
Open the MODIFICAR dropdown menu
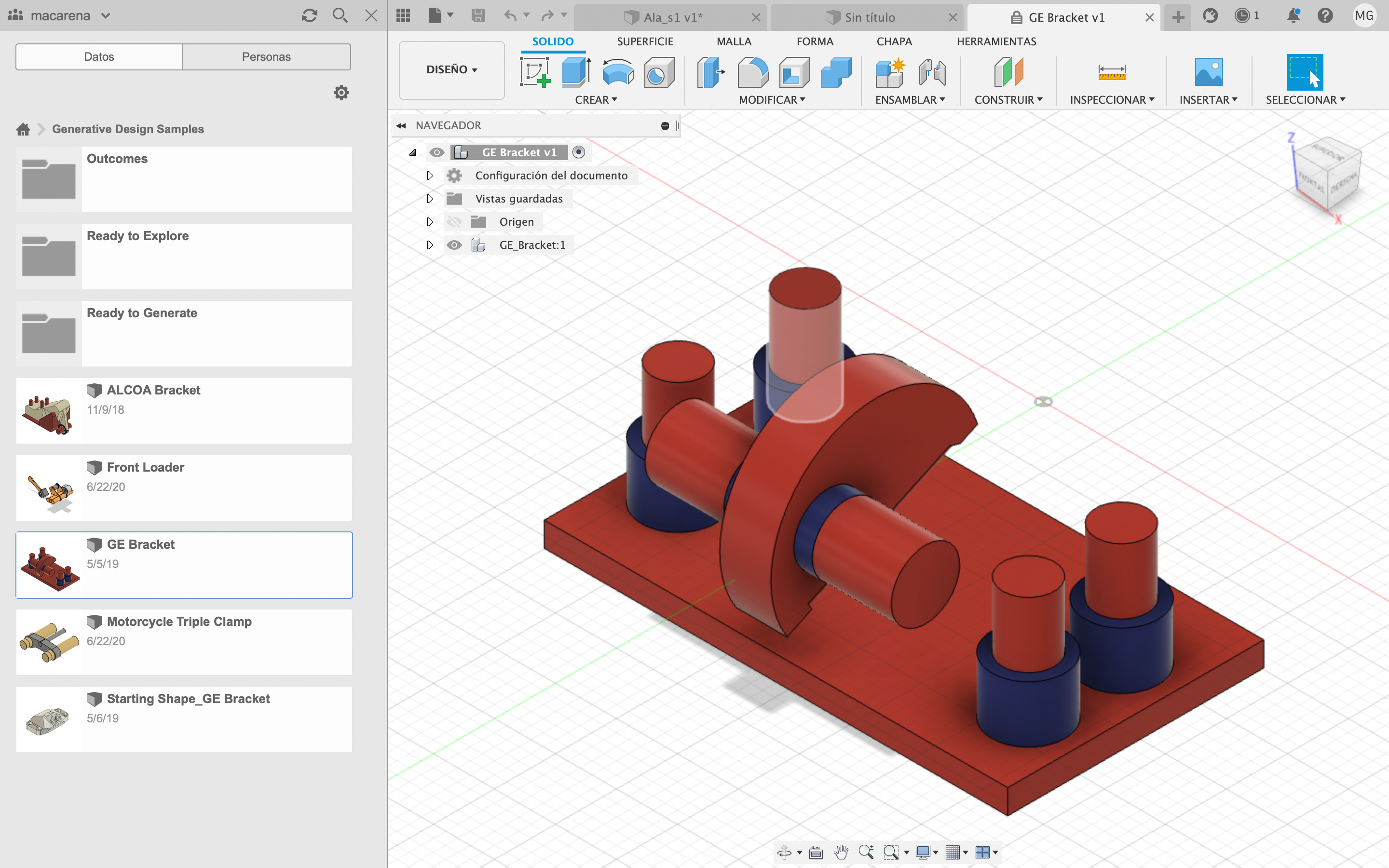coord(772,100)
